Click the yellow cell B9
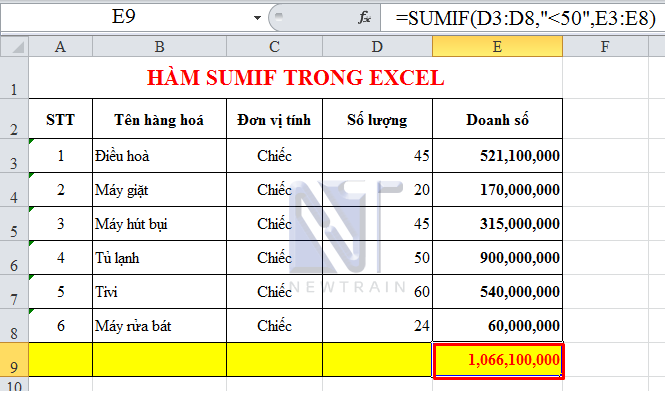 [x=160, y=360]
